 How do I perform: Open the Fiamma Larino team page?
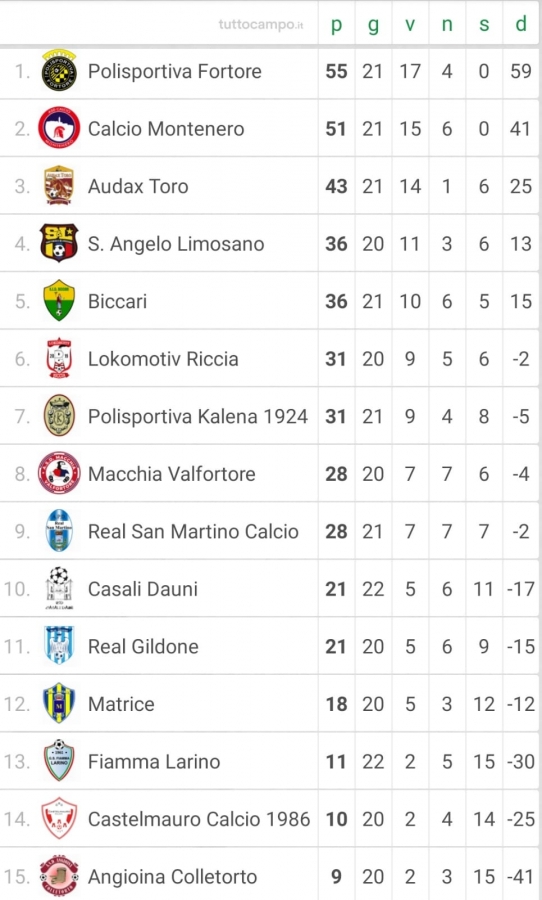[x=154, y=762]
